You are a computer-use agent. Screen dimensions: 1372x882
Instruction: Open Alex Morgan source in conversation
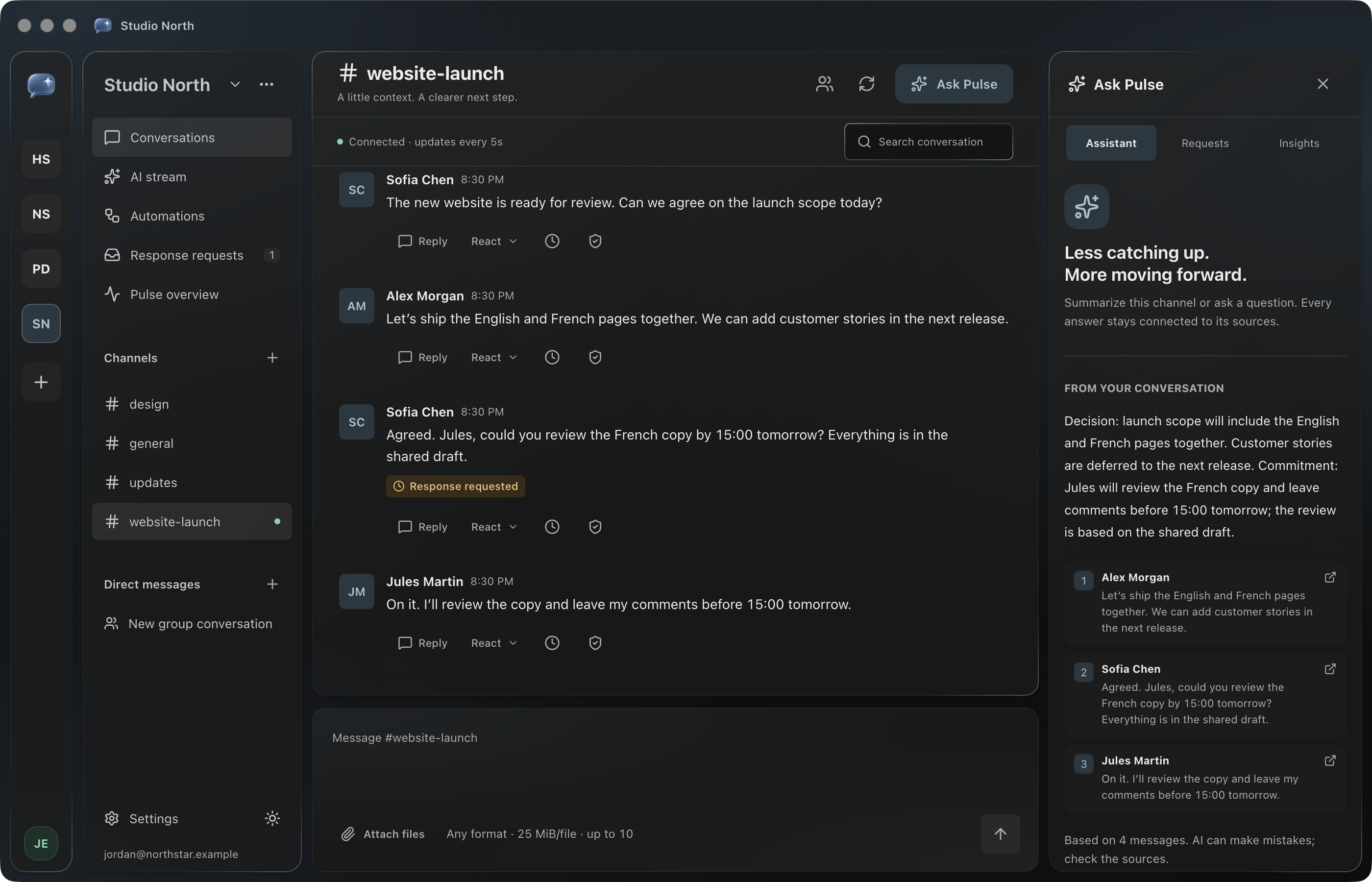coord(1330,577)
